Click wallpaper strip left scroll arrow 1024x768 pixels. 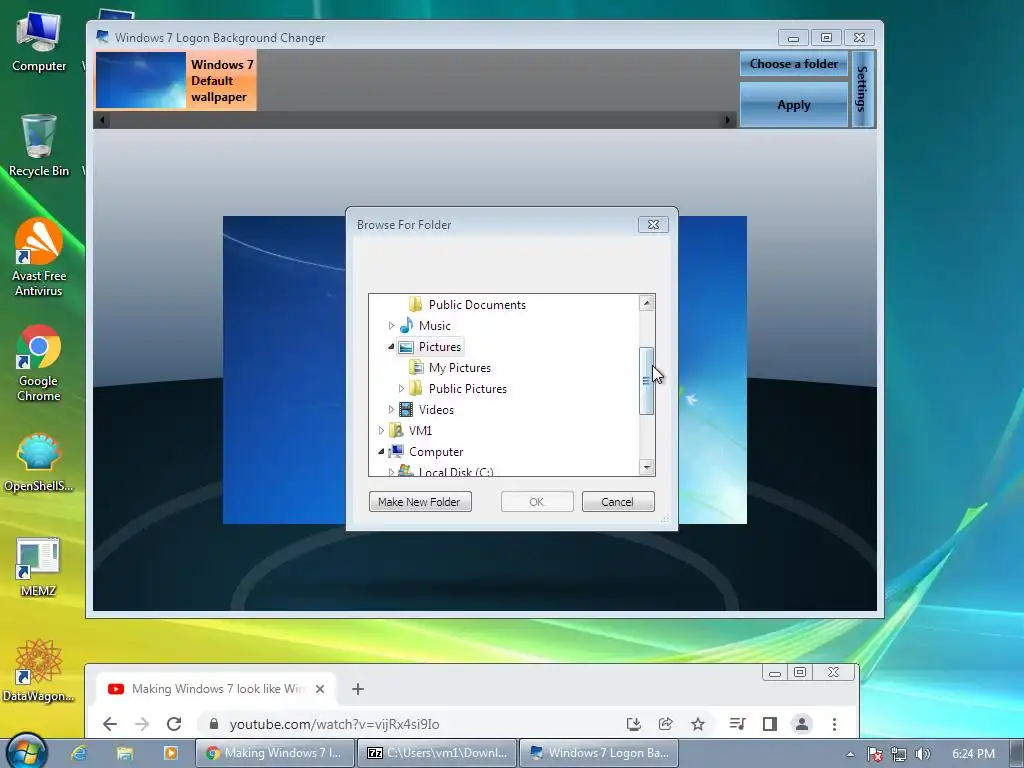click(103, 120)
